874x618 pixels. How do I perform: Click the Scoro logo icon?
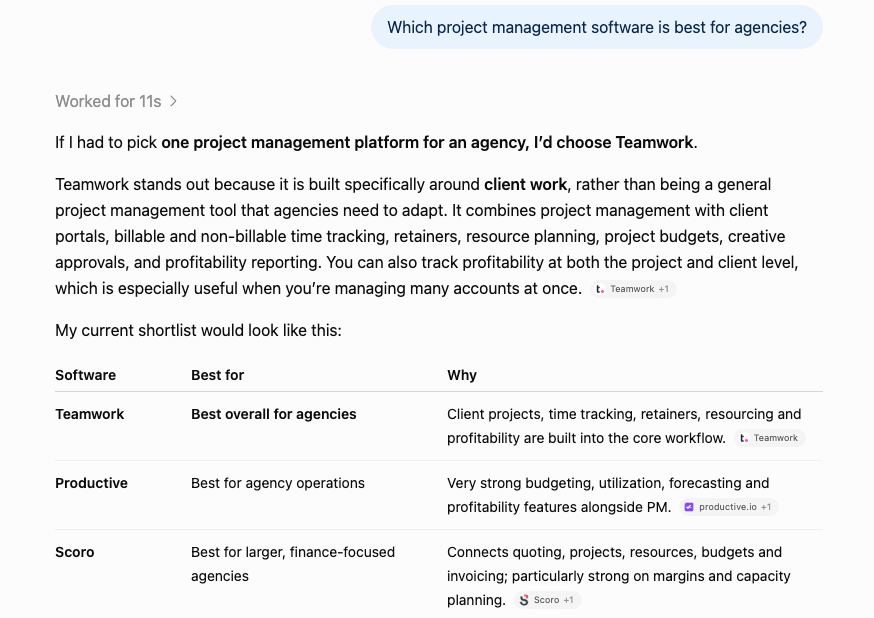pos(524,600)
